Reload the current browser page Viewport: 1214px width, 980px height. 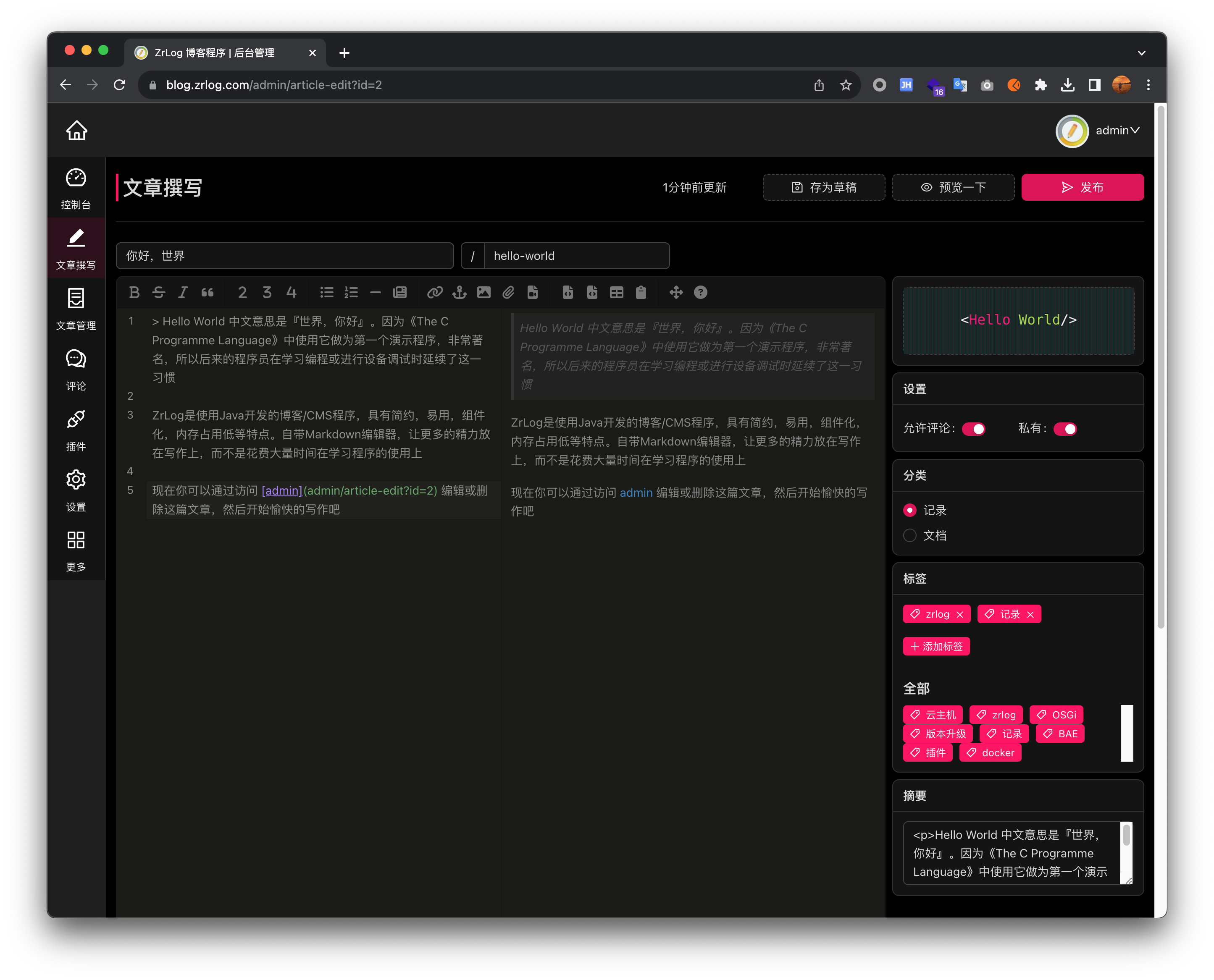pos(120,85)
